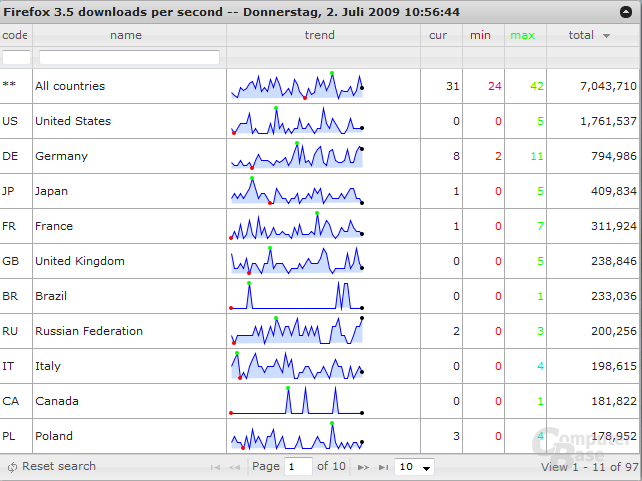Image resolution: width=642 pixels, height=481 pixels.
Task: Click the Poland trend sparkline
Action: coord(296,436)
